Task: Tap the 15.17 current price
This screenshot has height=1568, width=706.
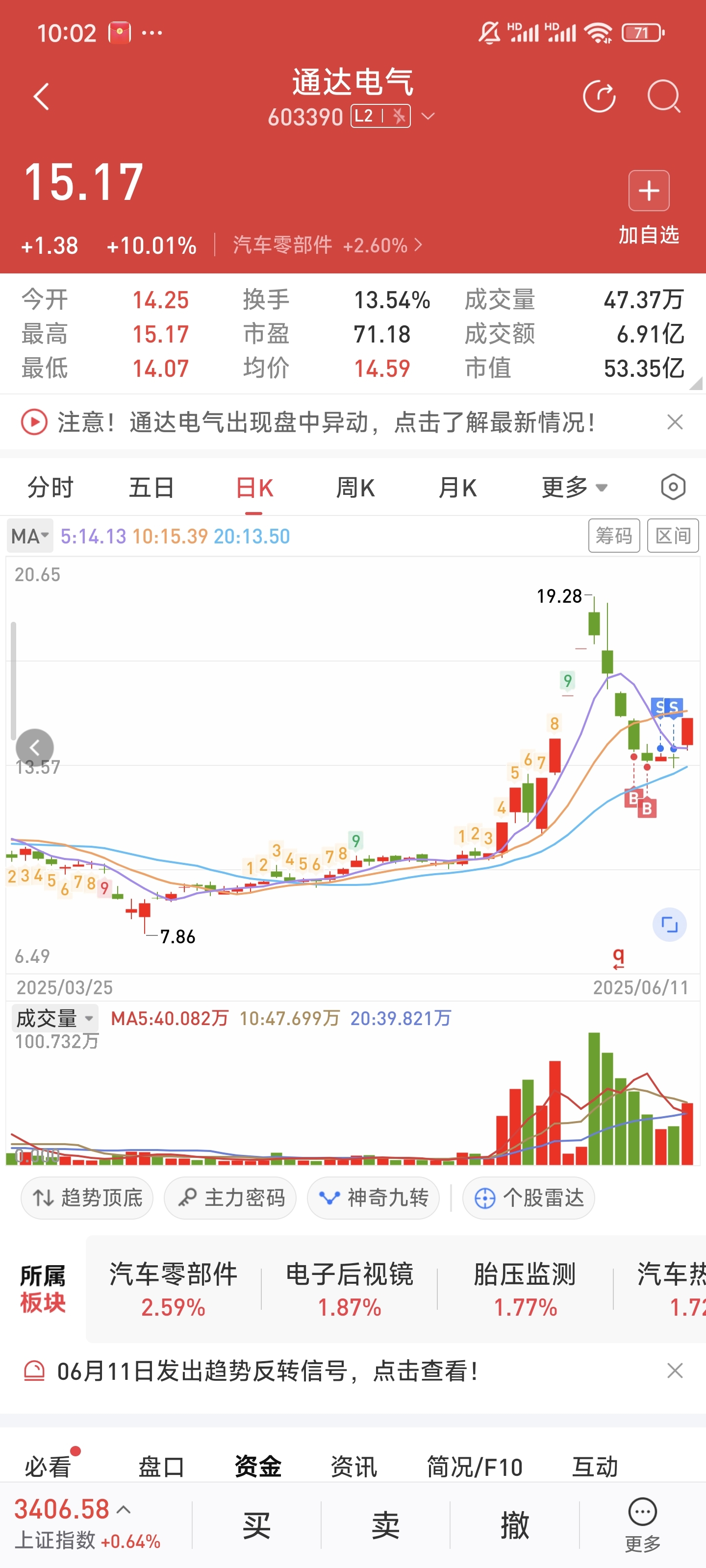Action: pos(83,181)
